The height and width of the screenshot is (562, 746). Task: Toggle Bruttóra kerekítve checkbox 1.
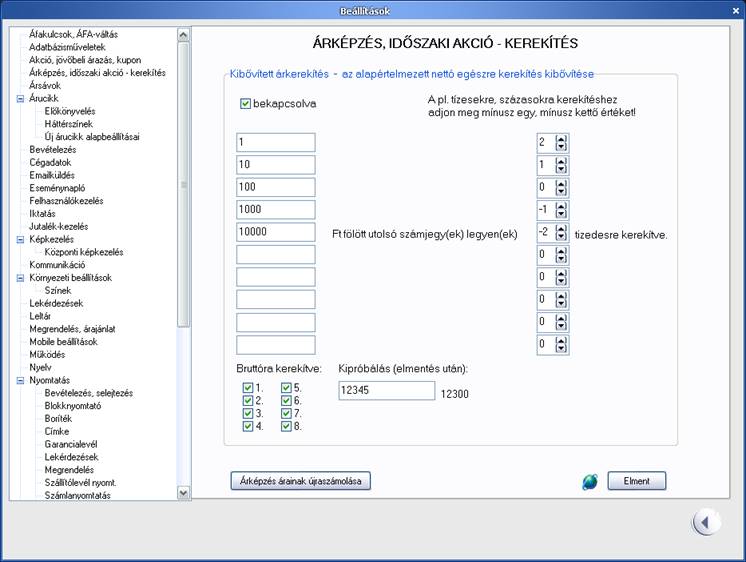coord(247,388)
